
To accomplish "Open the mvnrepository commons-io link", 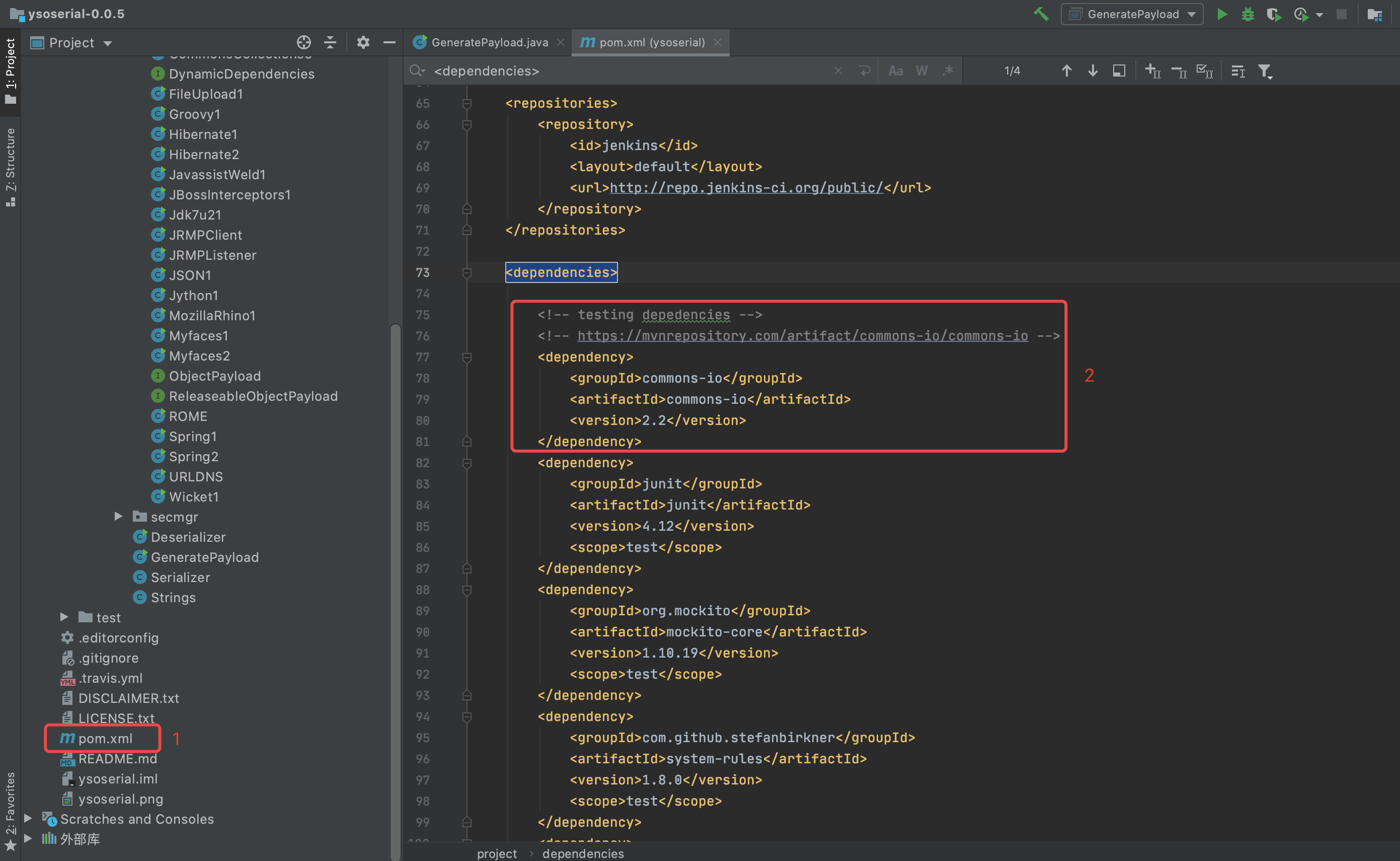I will [x=803, y=336].
